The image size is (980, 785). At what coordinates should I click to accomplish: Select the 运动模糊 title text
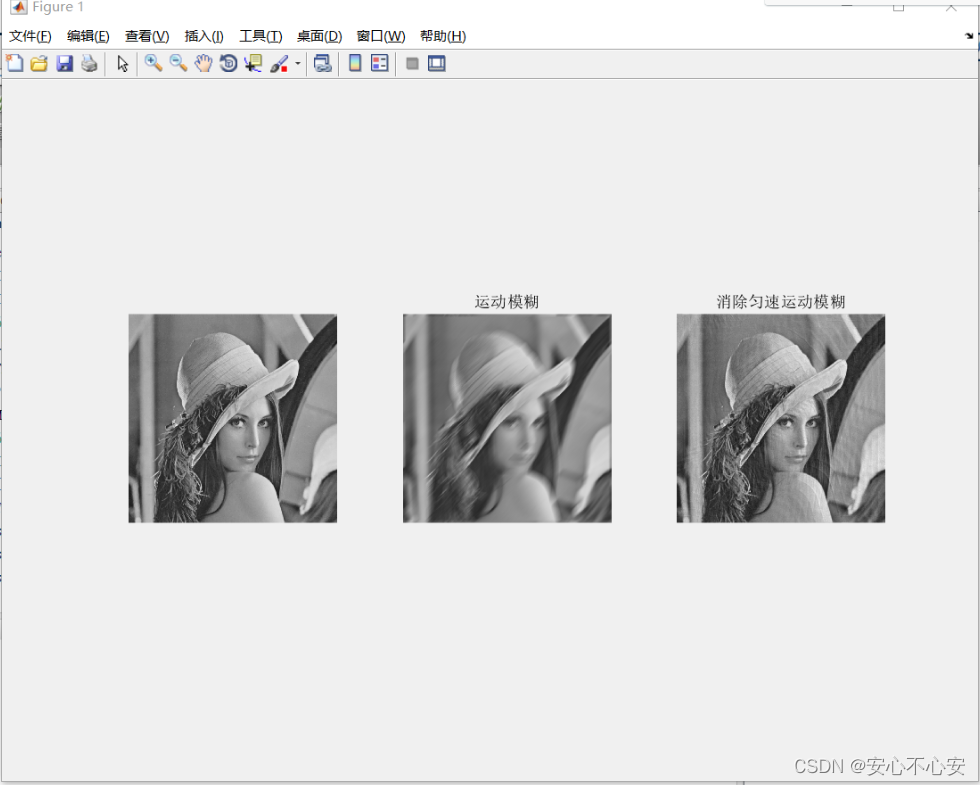point(506,302)
